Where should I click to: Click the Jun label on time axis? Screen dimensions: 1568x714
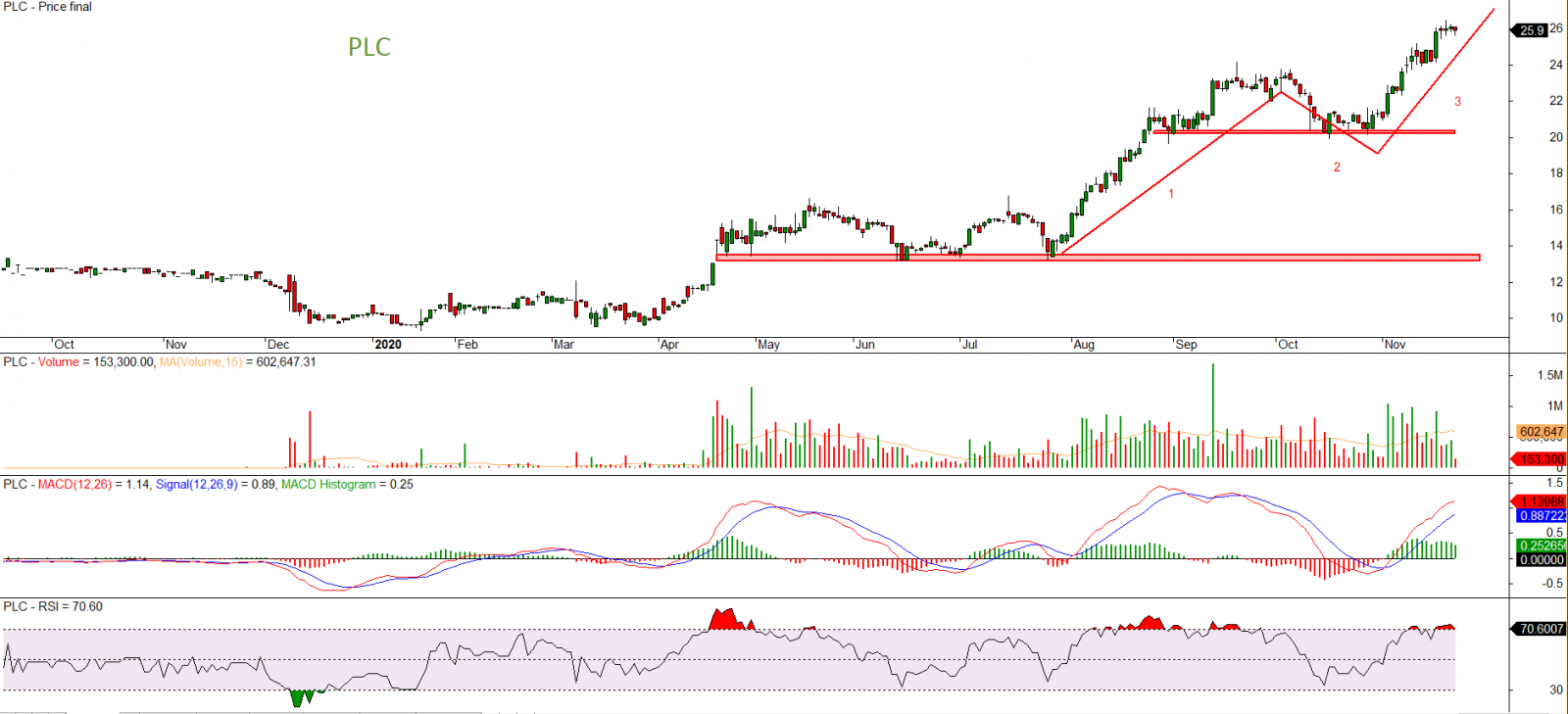click(x=865, y=345)
